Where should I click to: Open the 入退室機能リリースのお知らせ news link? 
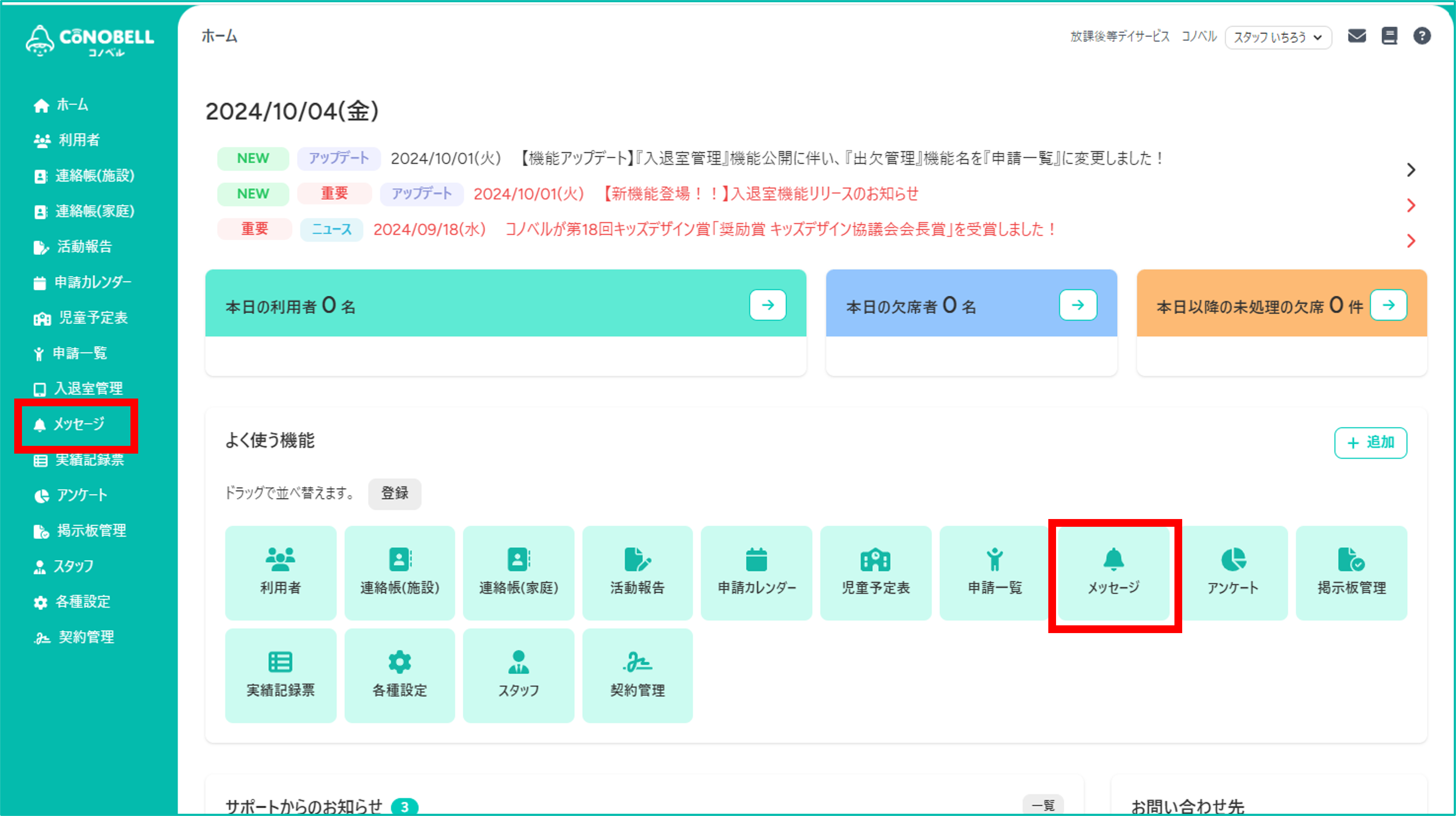[759, 194]
